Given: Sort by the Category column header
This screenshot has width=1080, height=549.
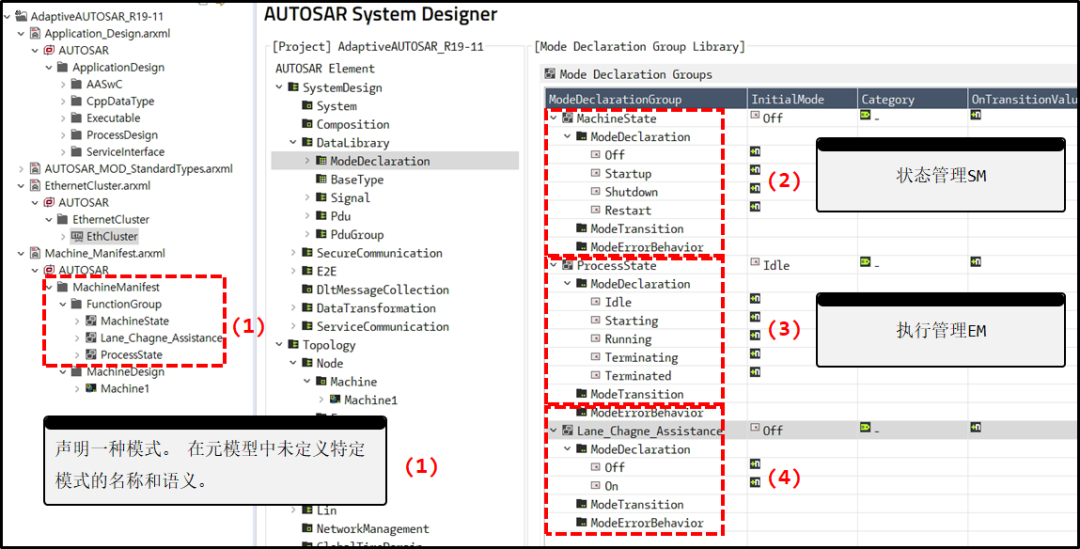Looking at the screenshot, I should click(913, 99).
